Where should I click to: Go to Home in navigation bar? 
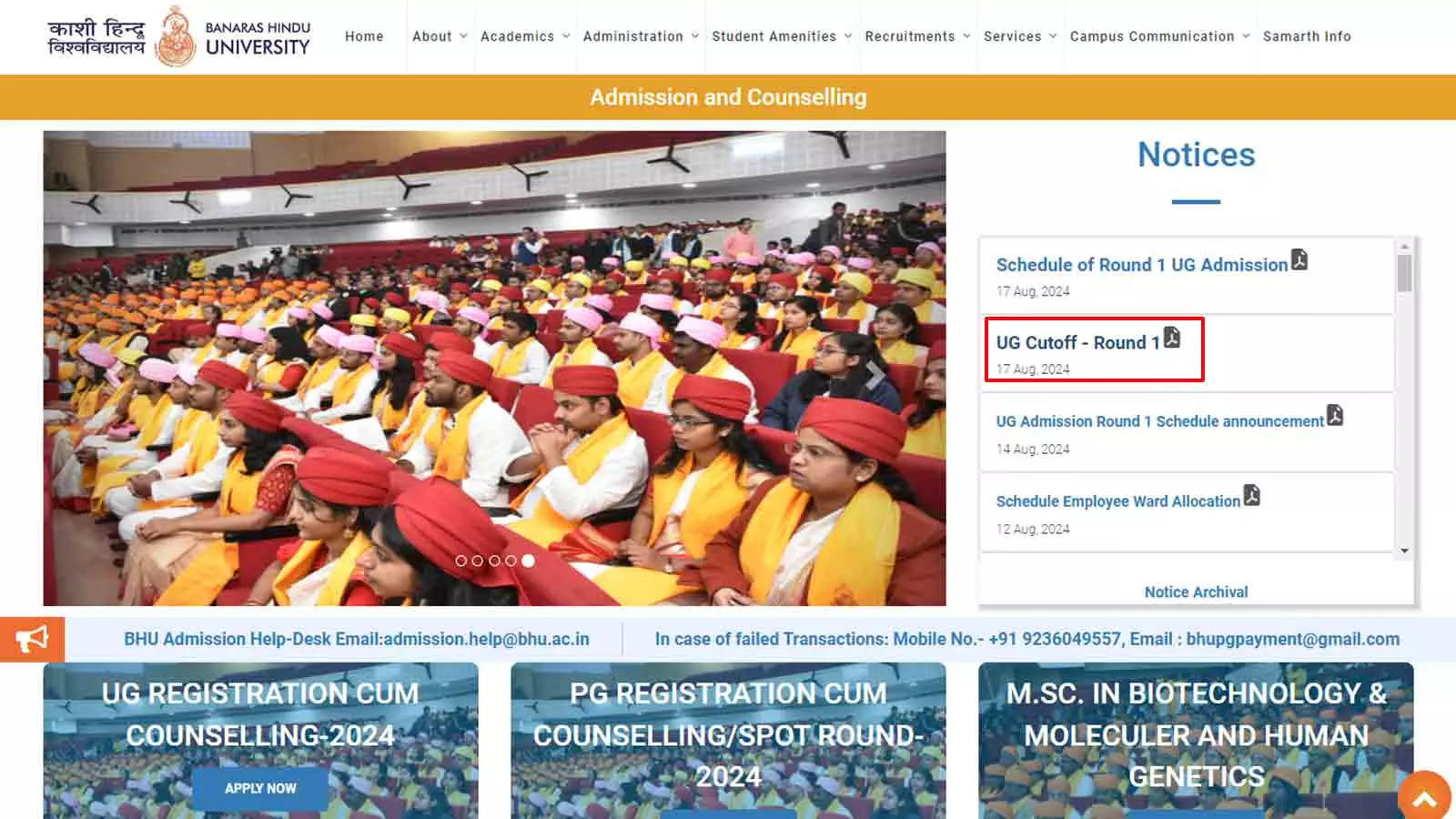tap(364, 36)
